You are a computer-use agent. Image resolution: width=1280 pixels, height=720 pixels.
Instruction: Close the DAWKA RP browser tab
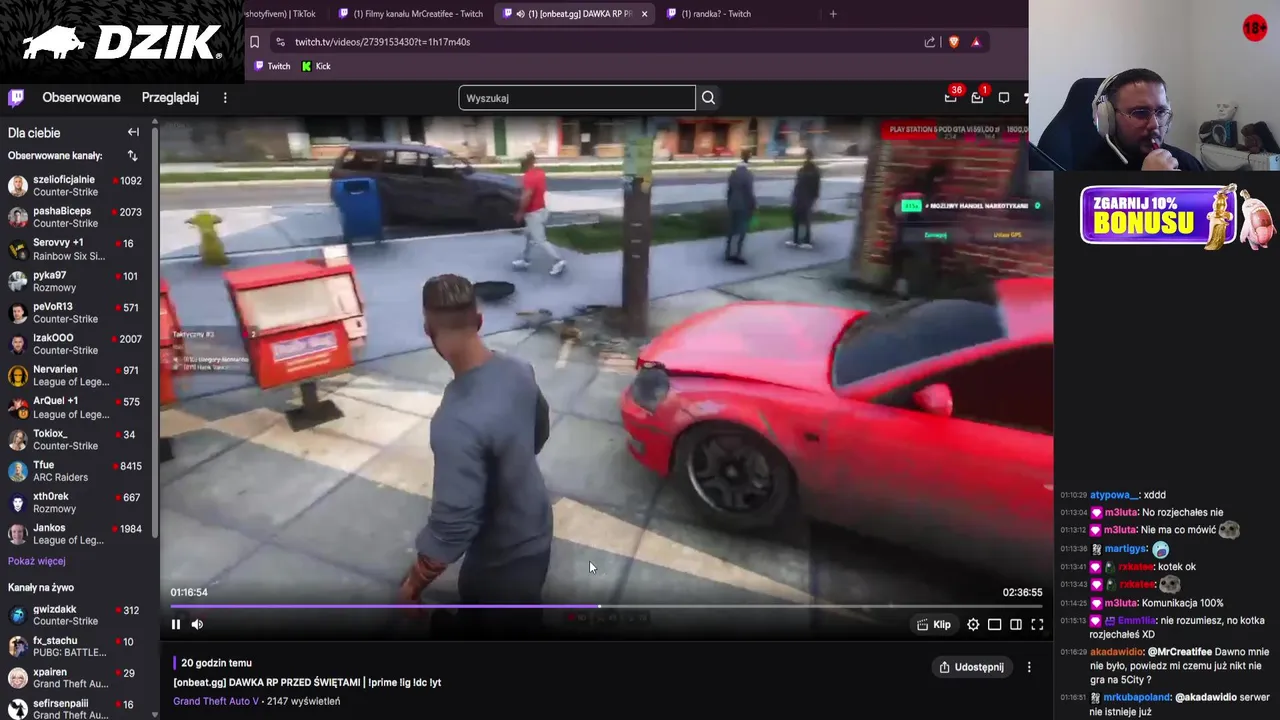tap(644, 14)
